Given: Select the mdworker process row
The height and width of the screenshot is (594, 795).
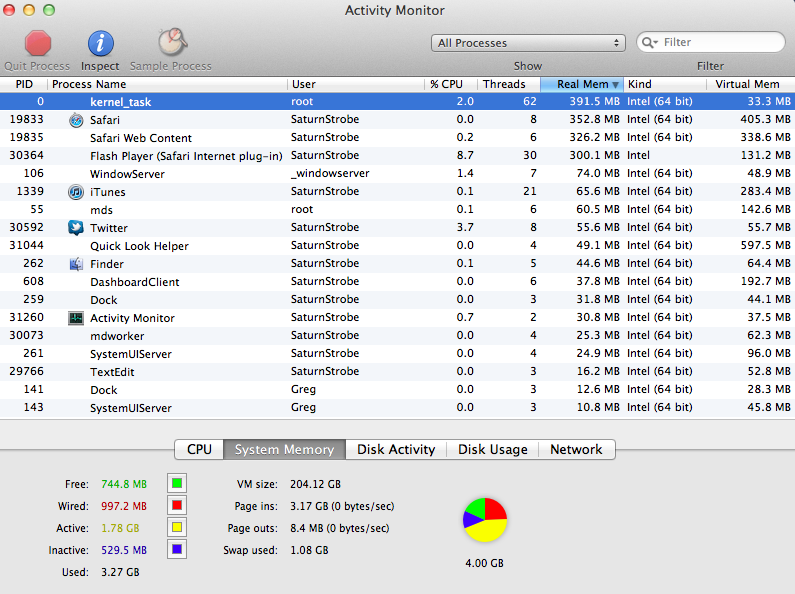Looking at the screenshot, I should pos(398,336).
